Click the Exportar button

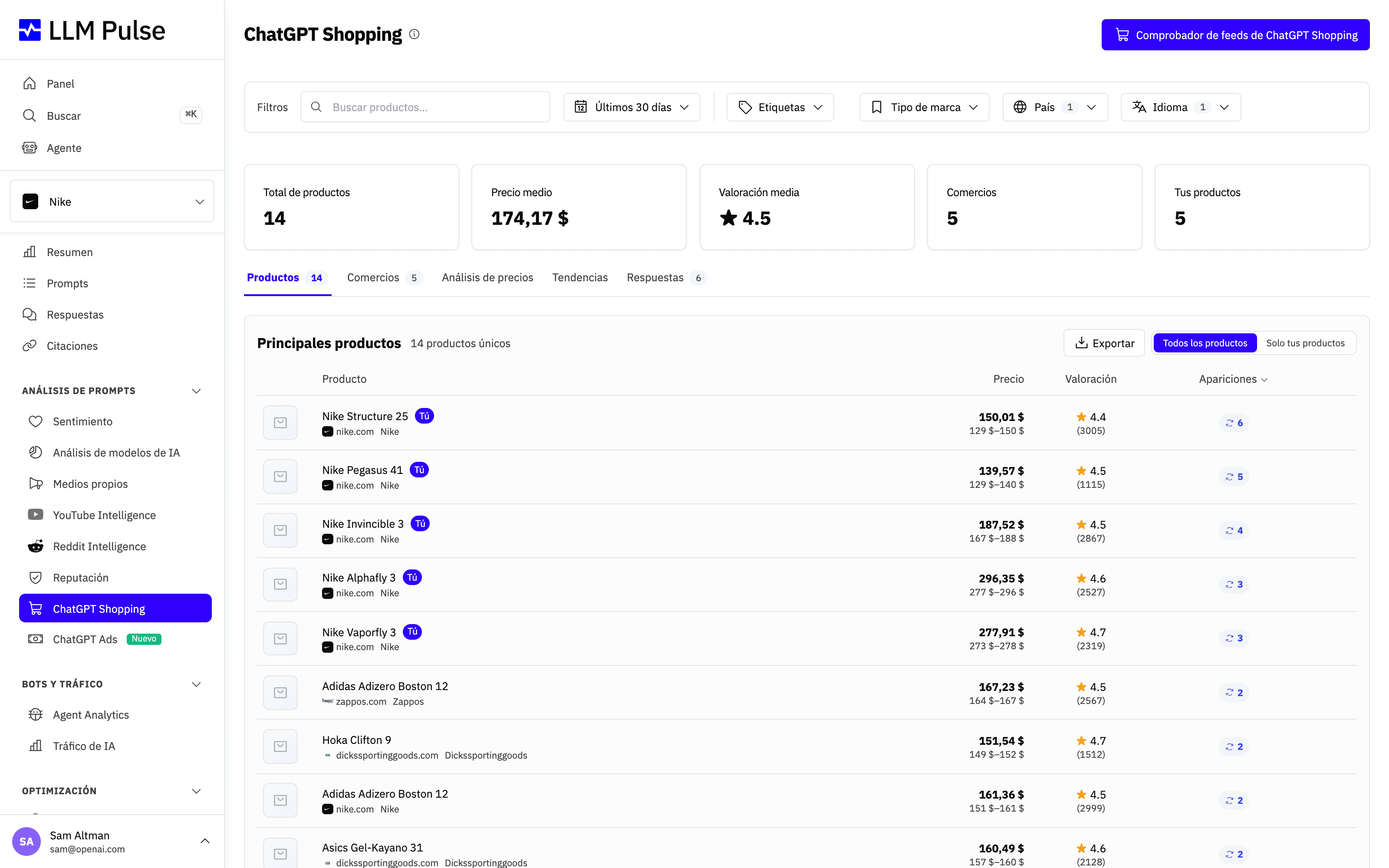tap(1104, 343)
